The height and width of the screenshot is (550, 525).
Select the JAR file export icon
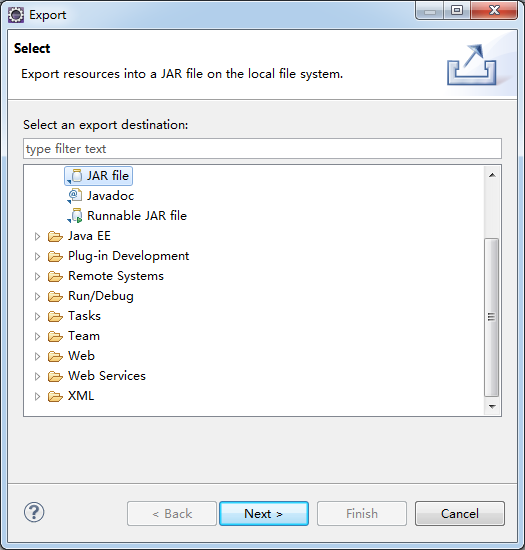pos(75,176)
